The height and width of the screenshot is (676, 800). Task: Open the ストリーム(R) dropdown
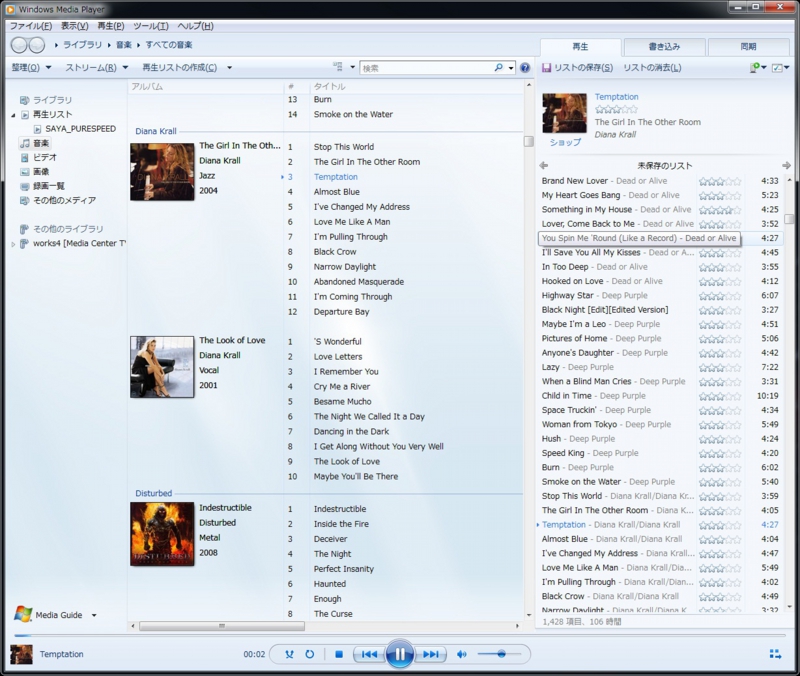tap(96, 67)
